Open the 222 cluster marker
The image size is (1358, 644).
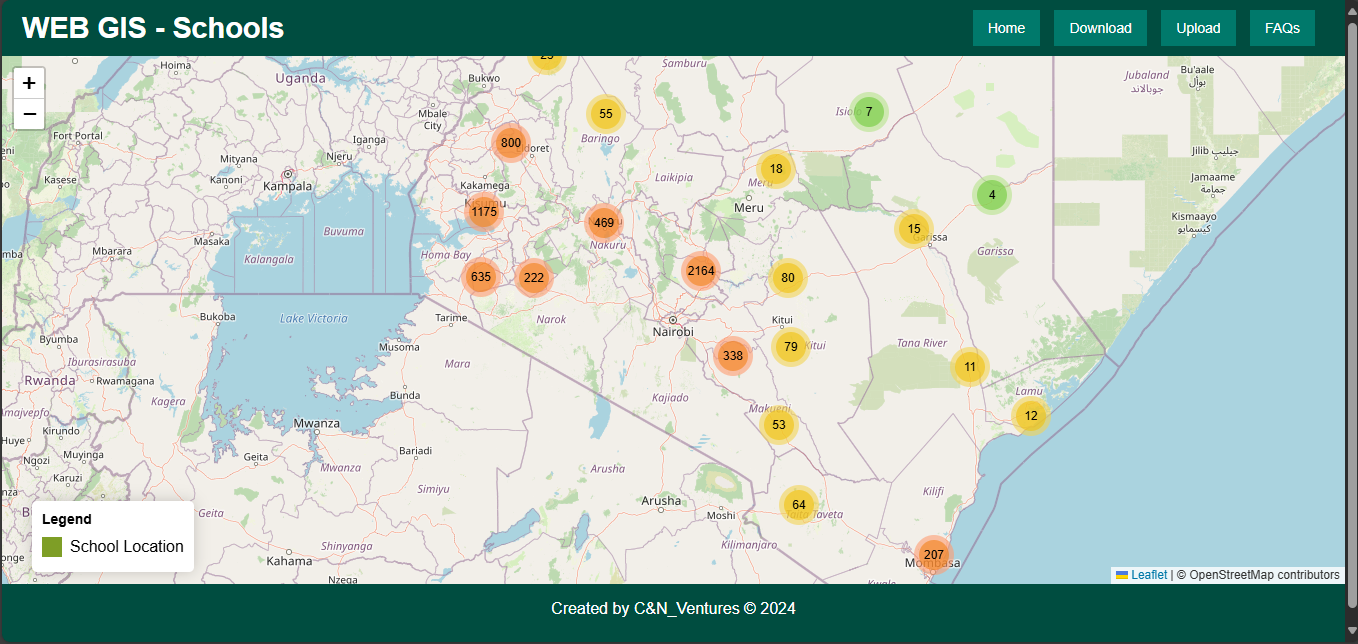point(534,278)
